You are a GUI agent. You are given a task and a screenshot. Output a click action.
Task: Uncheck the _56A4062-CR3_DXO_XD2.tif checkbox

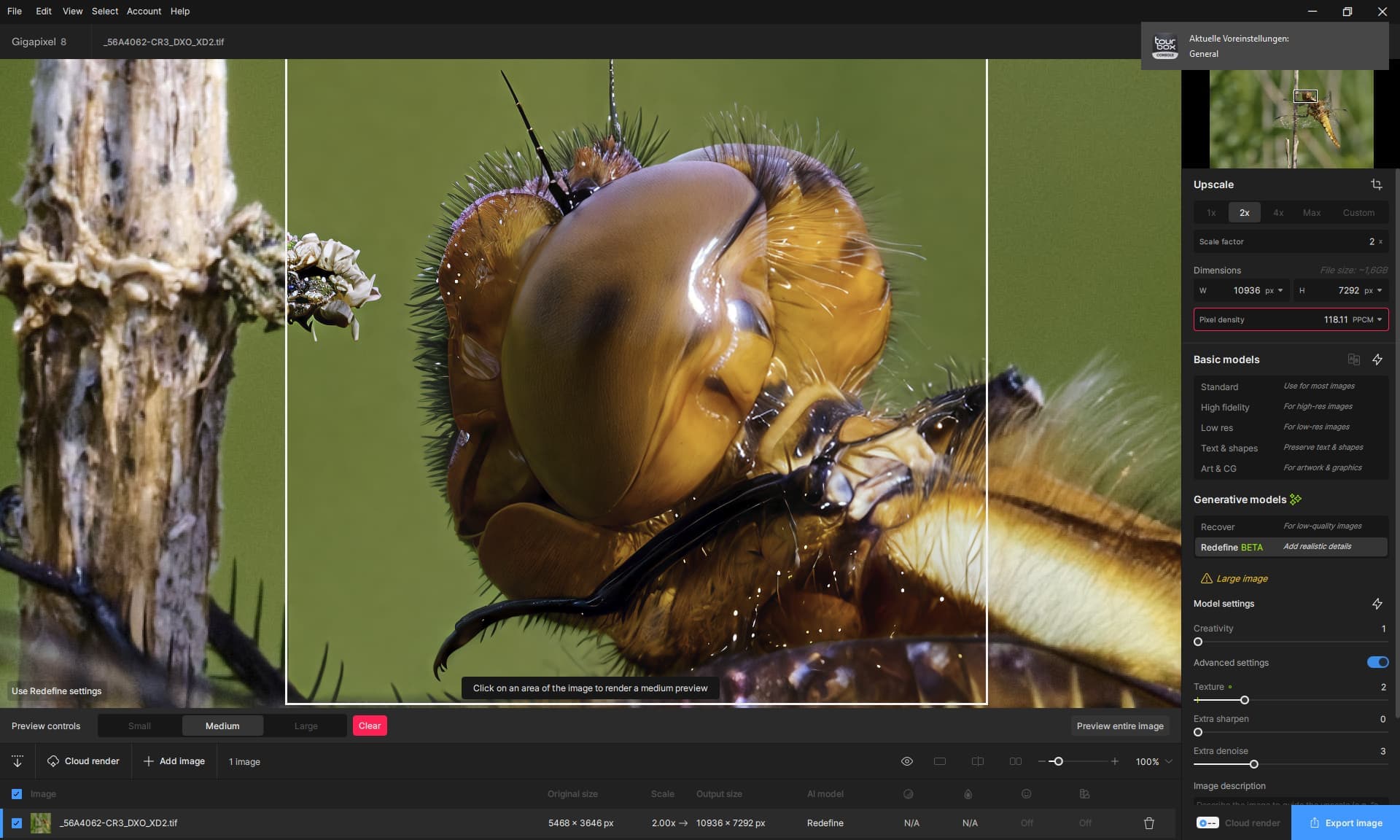(x=17, y=823)
